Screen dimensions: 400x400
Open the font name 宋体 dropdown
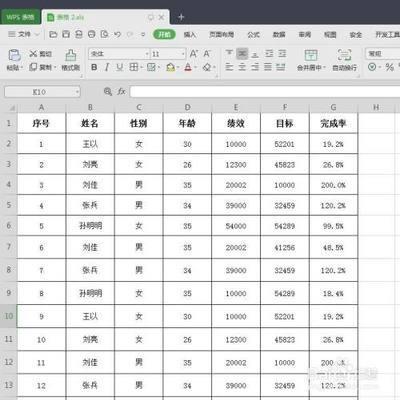click(x=147, y=54)
